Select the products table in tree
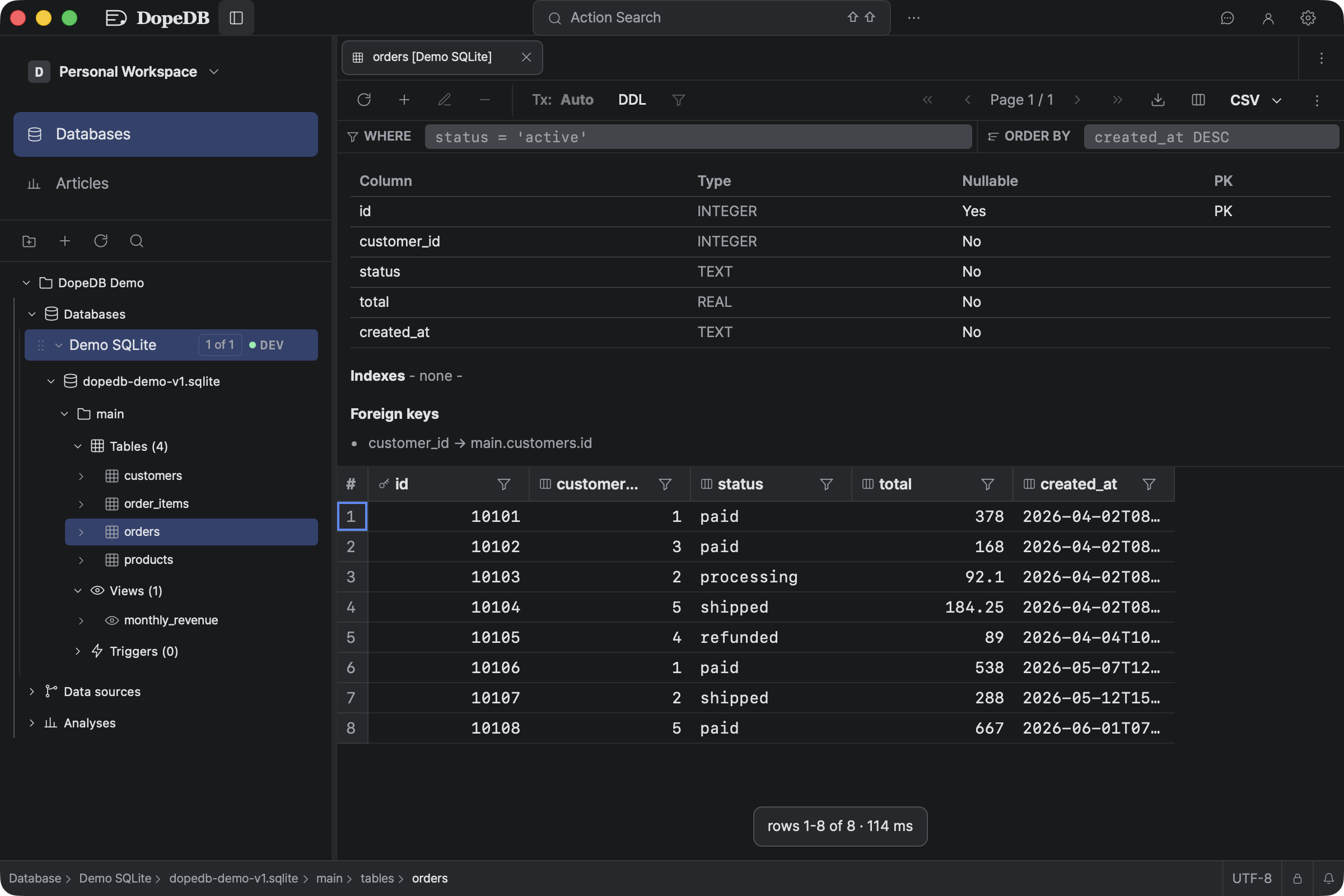Screen dimensions: 1344x896 pos(191,560)
